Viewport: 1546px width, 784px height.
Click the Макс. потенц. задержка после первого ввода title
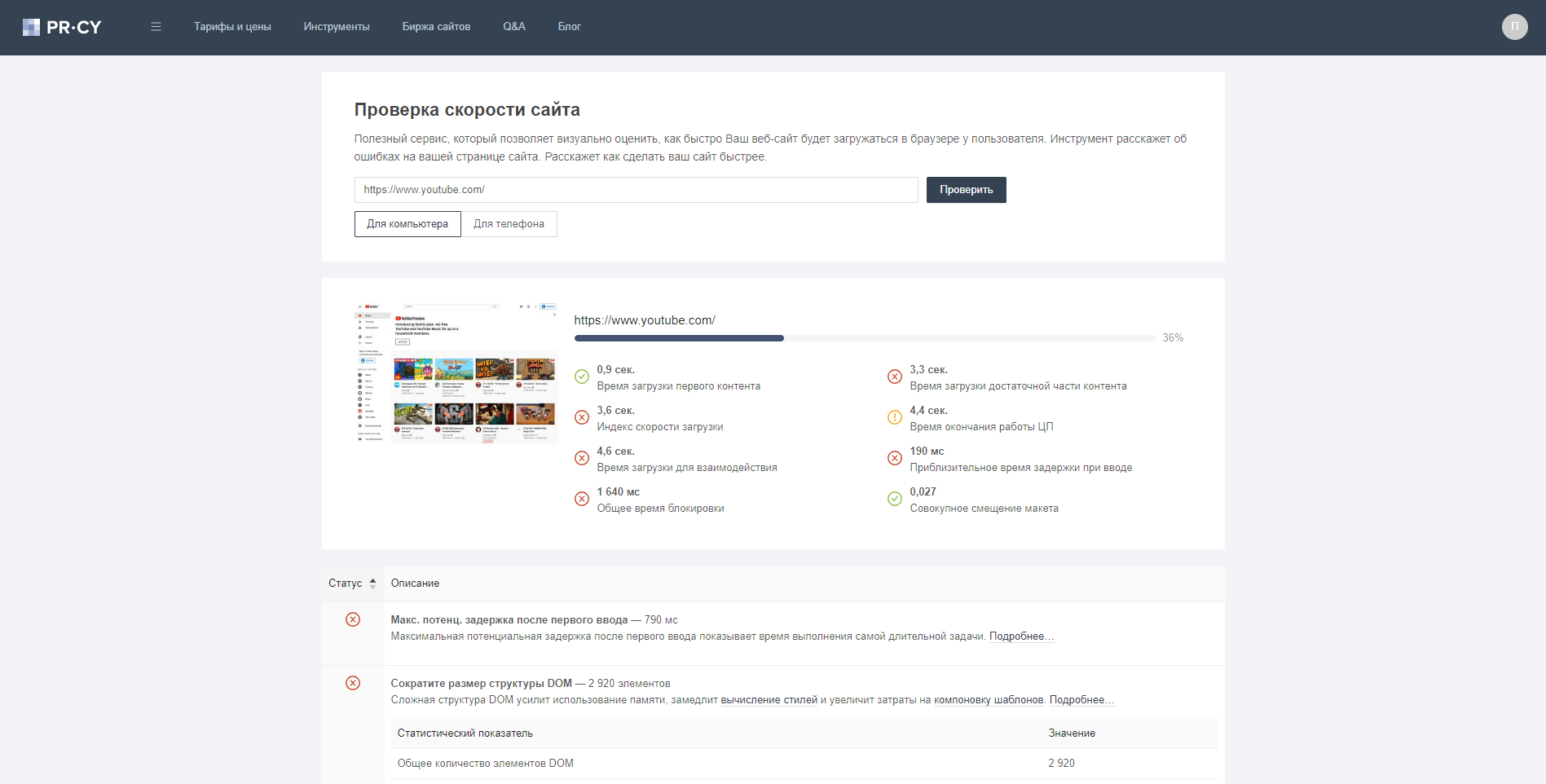(x=509, y=620)
